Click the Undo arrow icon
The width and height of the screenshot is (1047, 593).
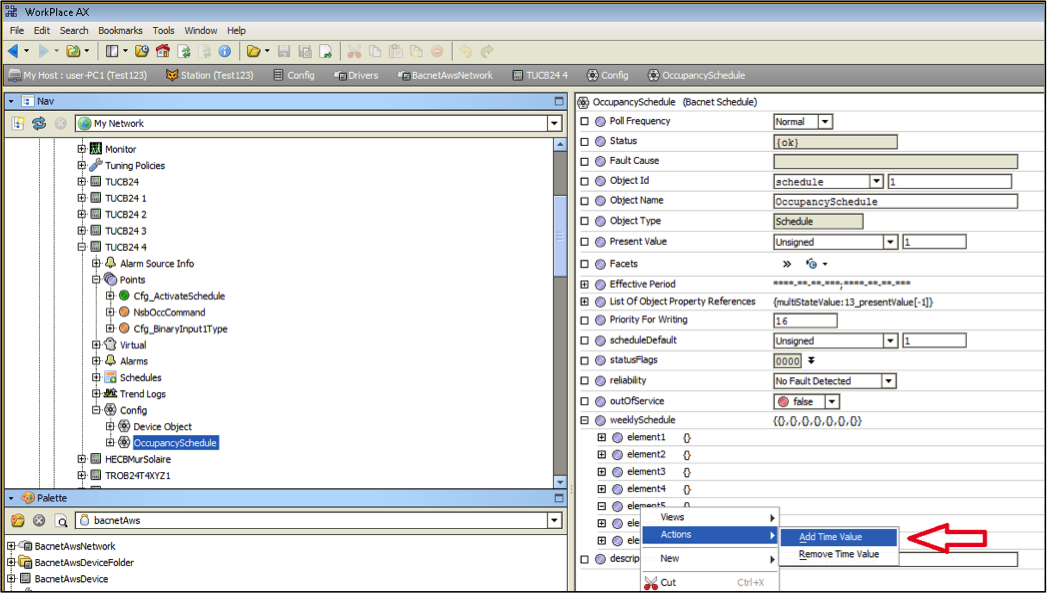tap(466, 51)
